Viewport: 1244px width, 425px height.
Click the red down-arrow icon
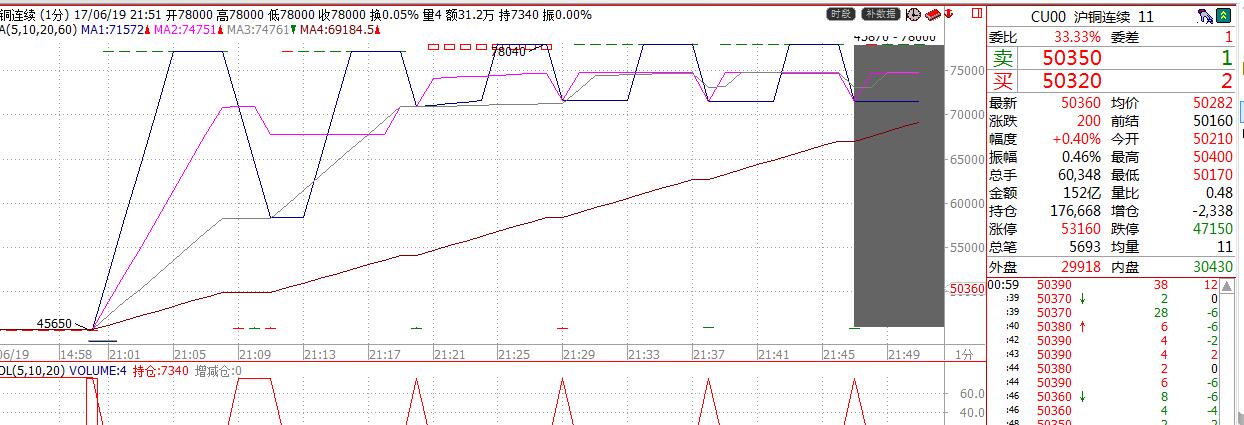[x=948, y=14]
